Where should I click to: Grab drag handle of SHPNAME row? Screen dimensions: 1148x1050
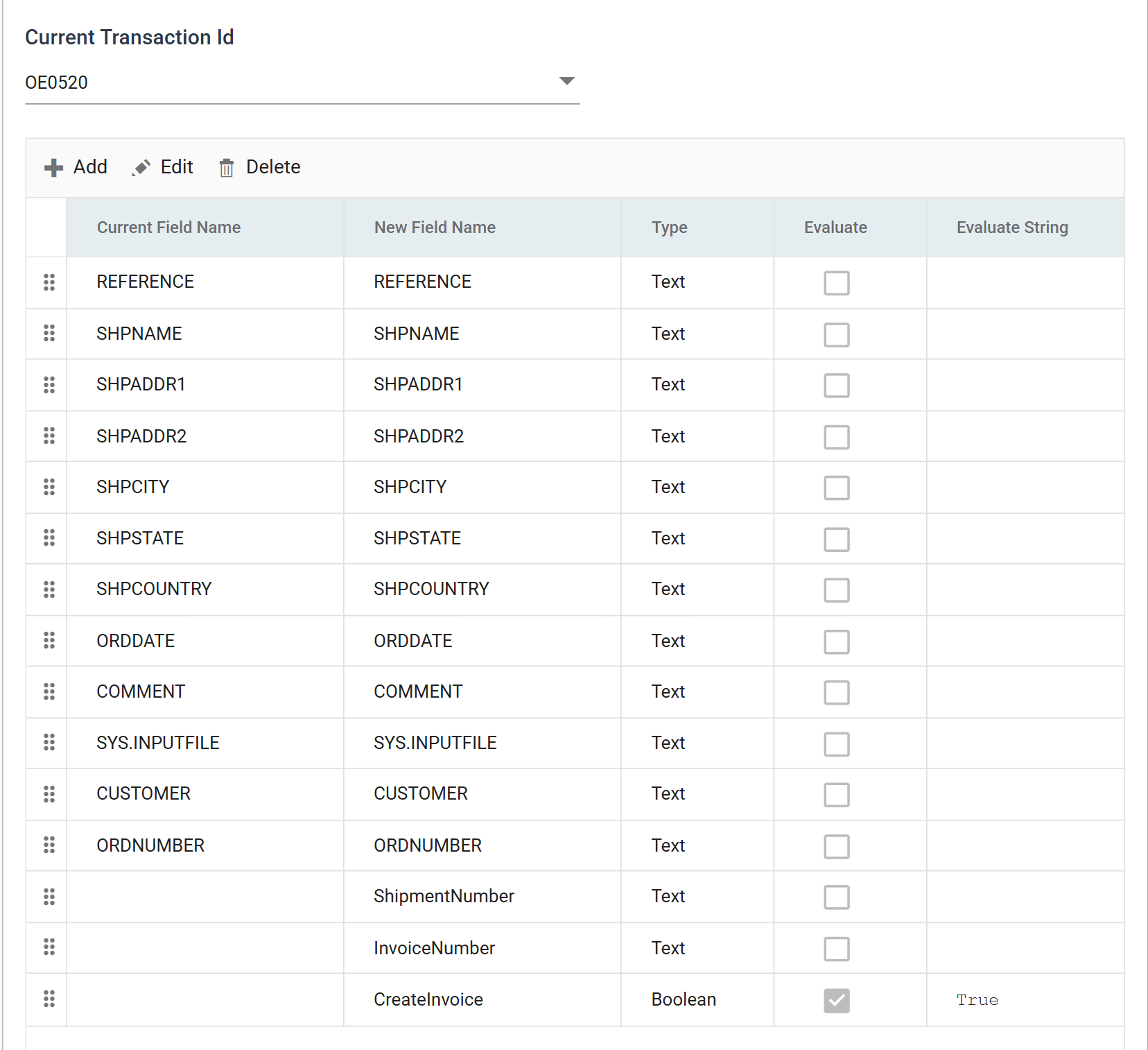click(49, 333)
